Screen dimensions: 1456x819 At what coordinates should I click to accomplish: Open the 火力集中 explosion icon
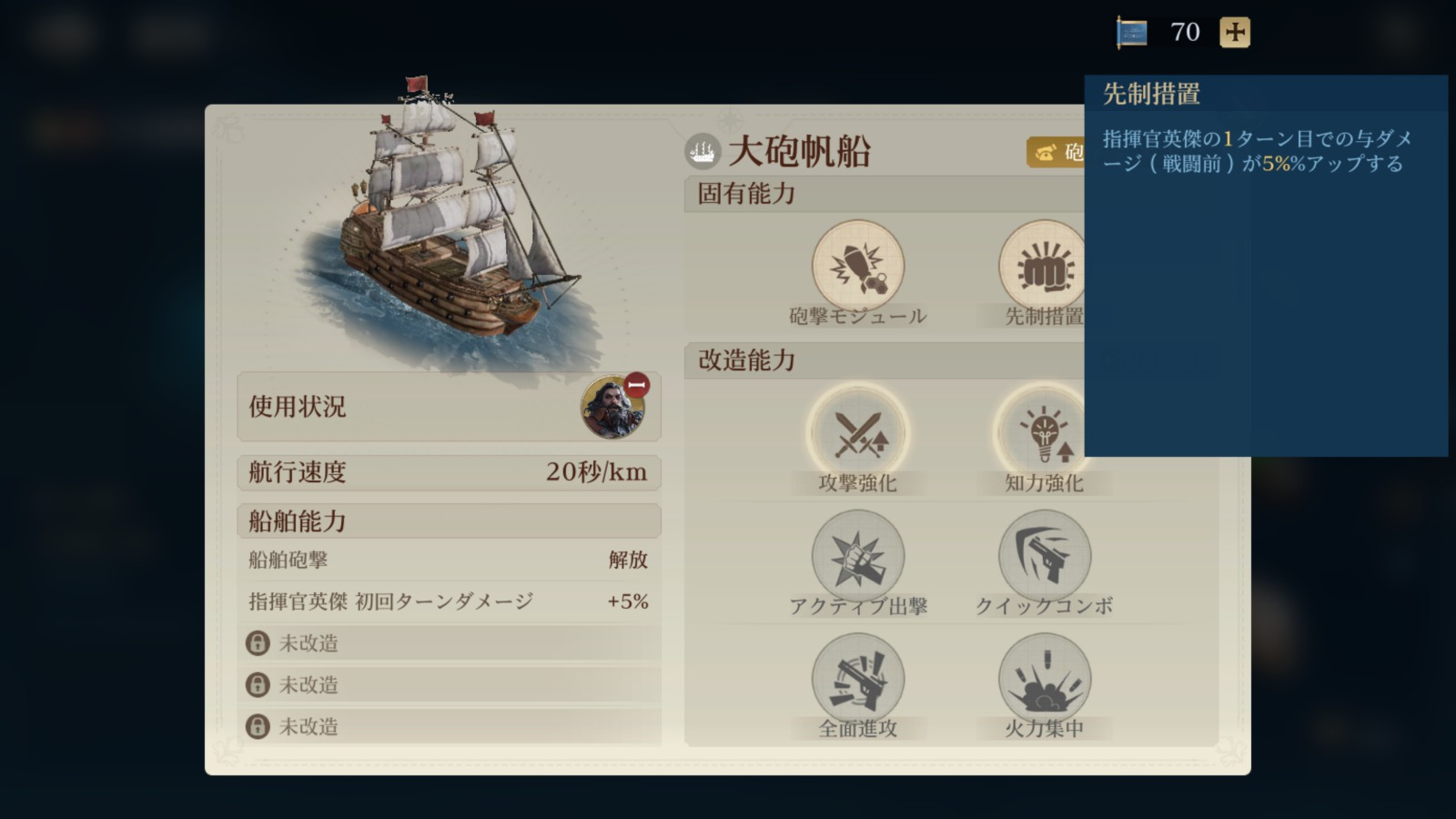coord(1044,679)
